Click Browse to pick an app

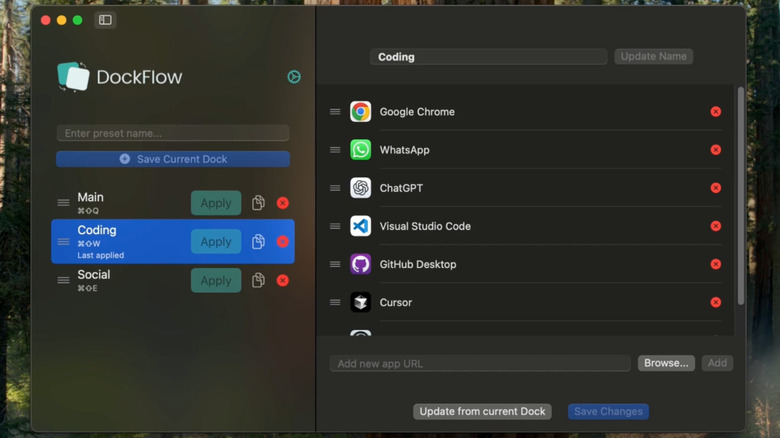[666, 363]
